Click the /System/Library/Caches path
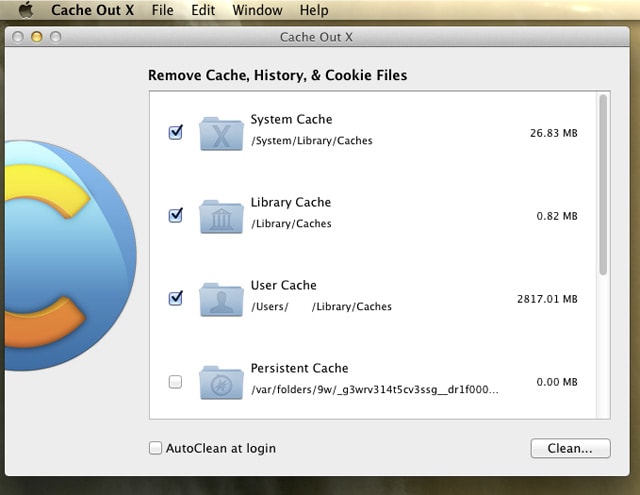 click(x=312, y=141)
